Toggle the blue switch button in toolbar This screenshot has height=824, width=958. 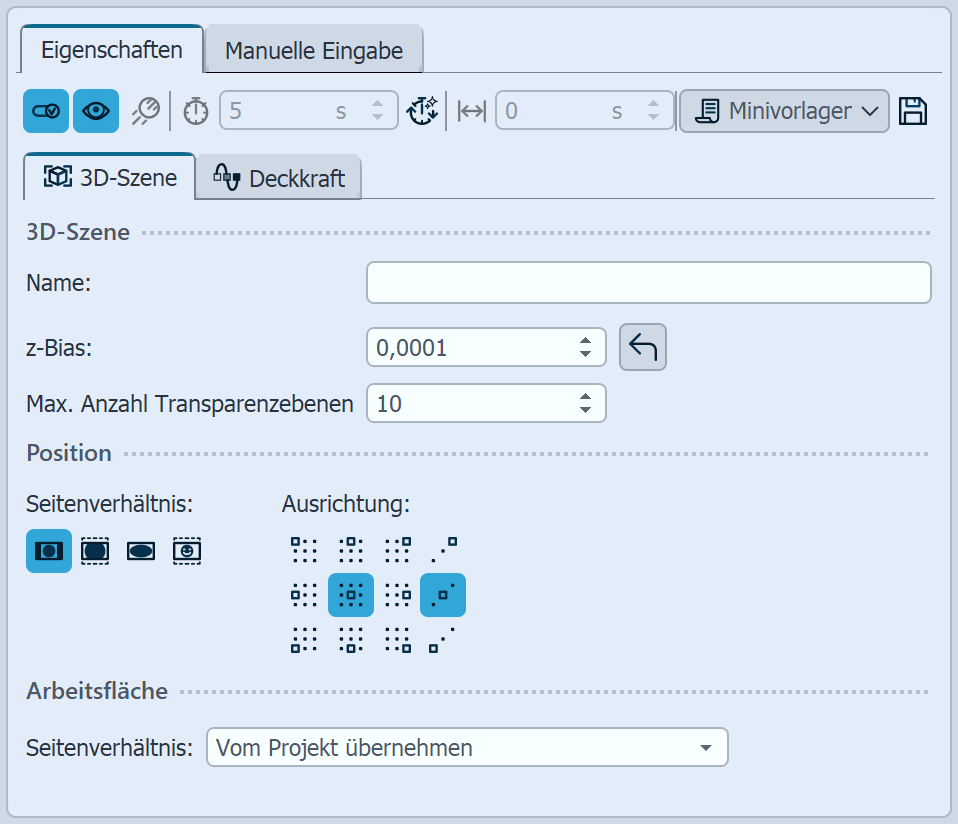coord(46,111)
